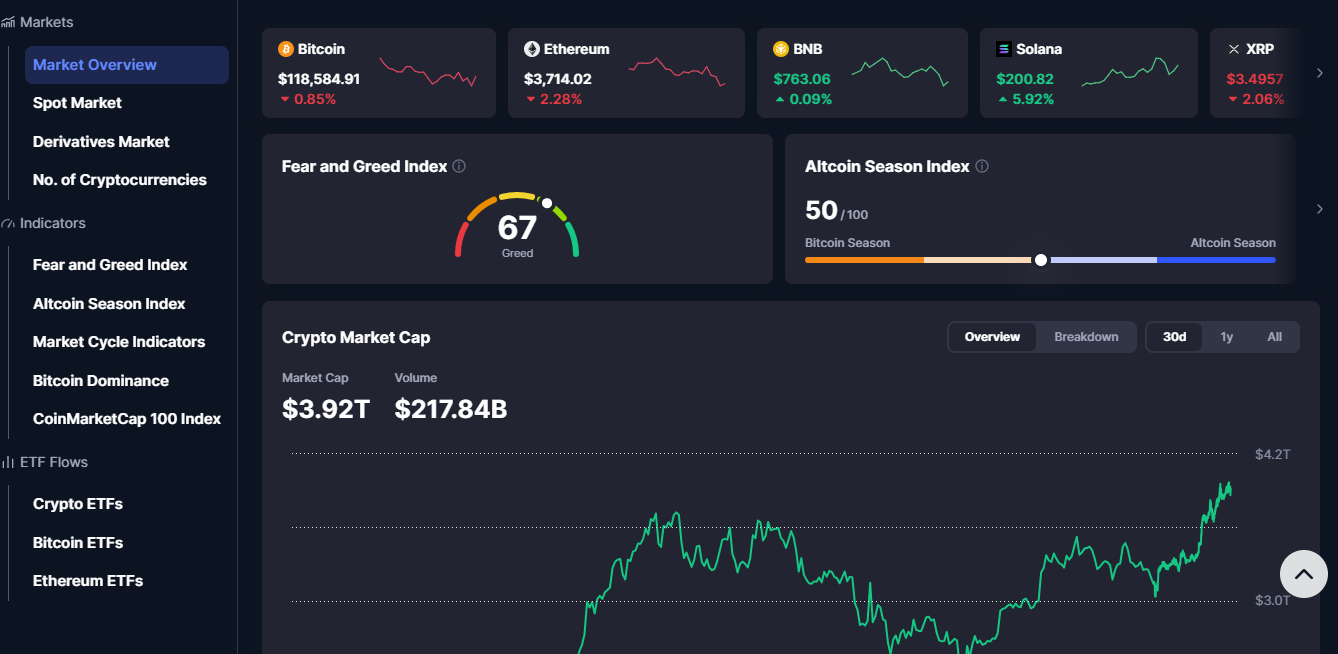
Task: Click the Crypto Market Cap heading
Action: coord(356,338)
